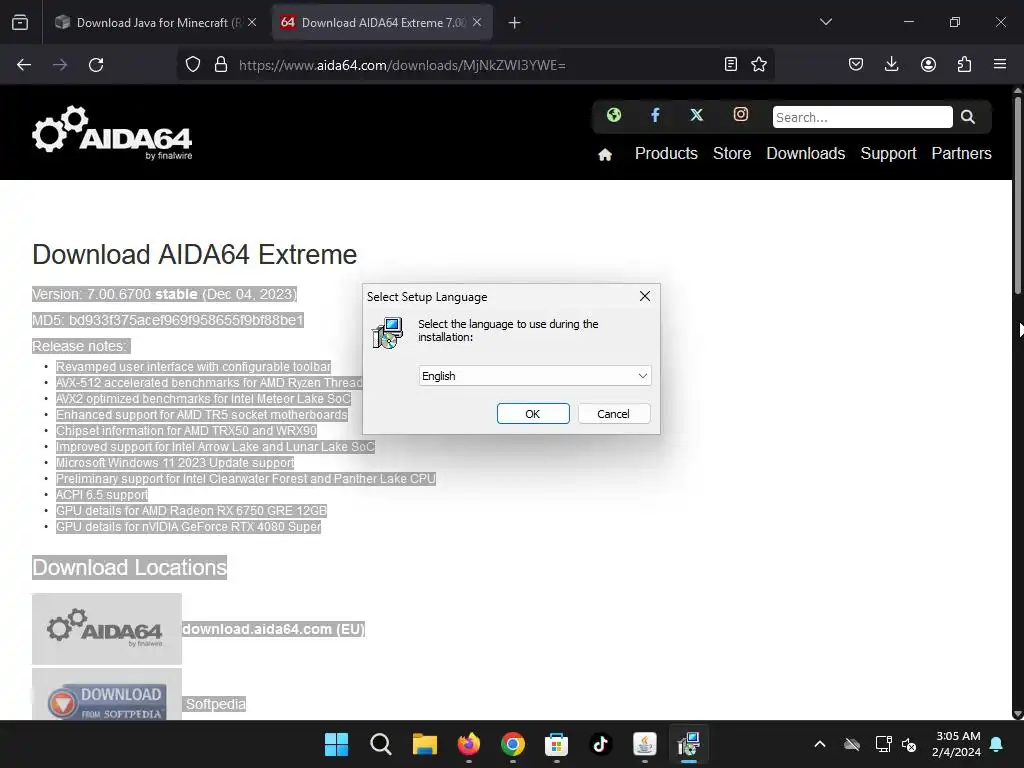Click the tracking protection shield icon
This screenshot has width=1024, height=768.
pyautogui.click(x=193, y=65)
